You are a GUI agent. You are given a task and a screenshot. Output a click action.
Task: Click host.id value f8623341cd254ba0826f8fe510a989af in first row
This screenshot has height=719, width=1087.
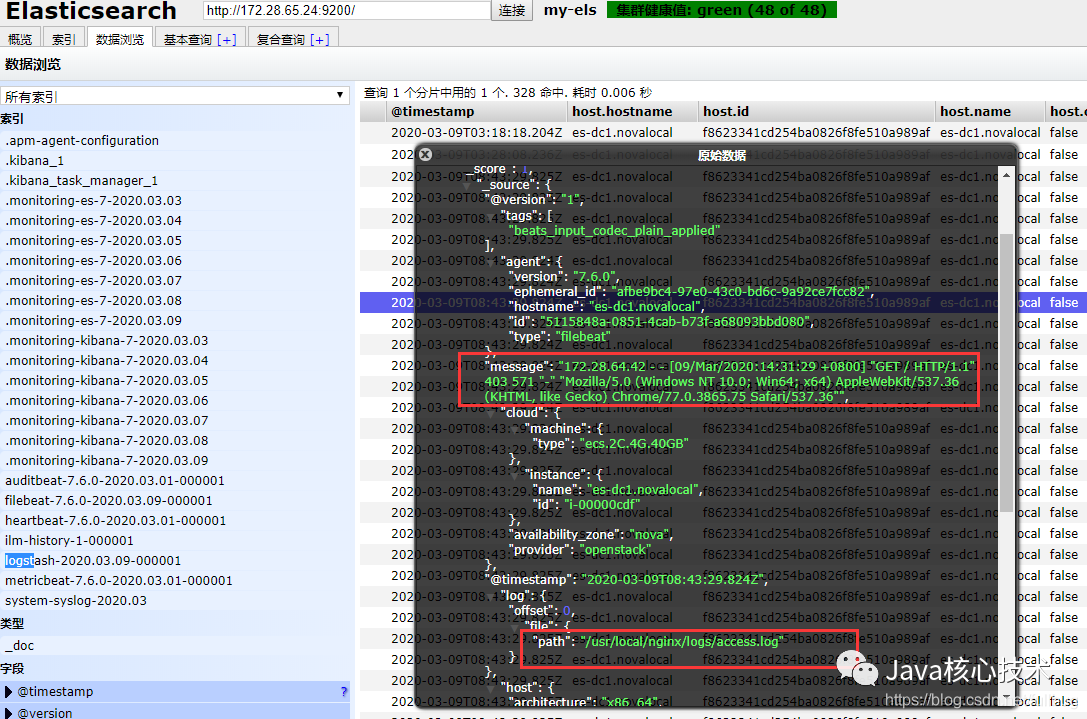816,132
